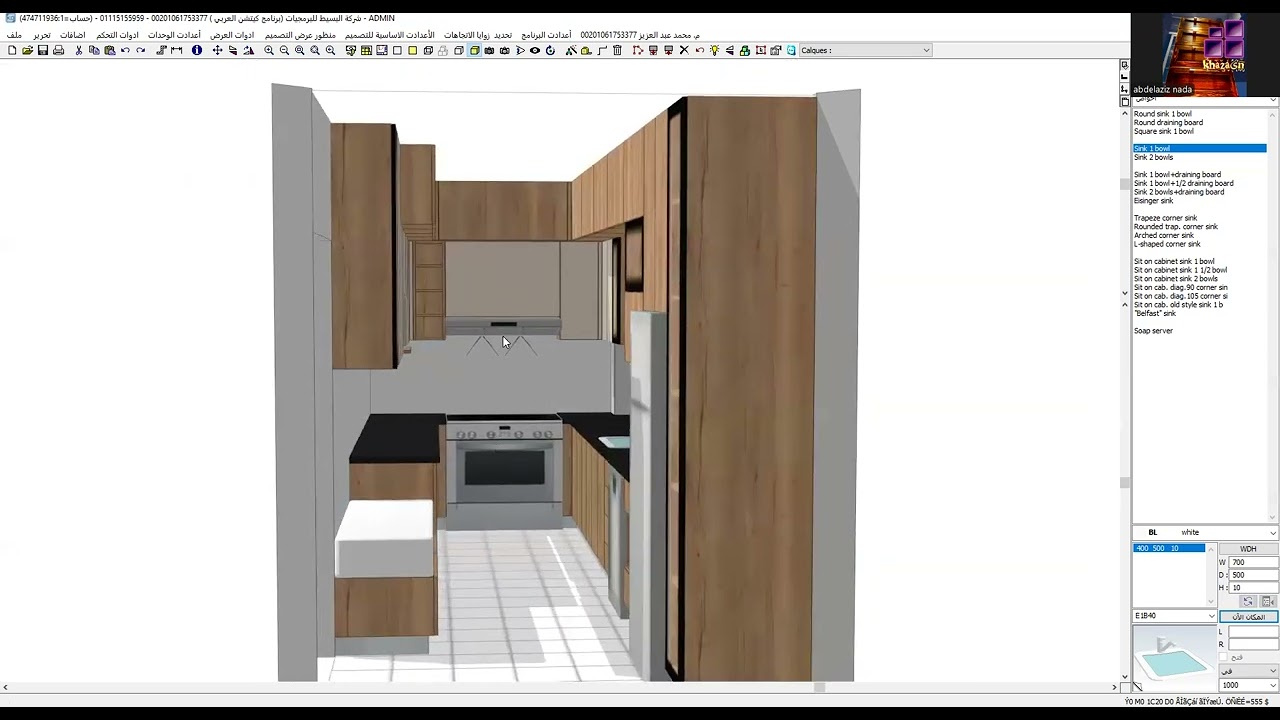Select 'Square sink 1 bowl' item
Image resolution: width=1280 pixels, height=720 pixels.
tap(1163, 131)
